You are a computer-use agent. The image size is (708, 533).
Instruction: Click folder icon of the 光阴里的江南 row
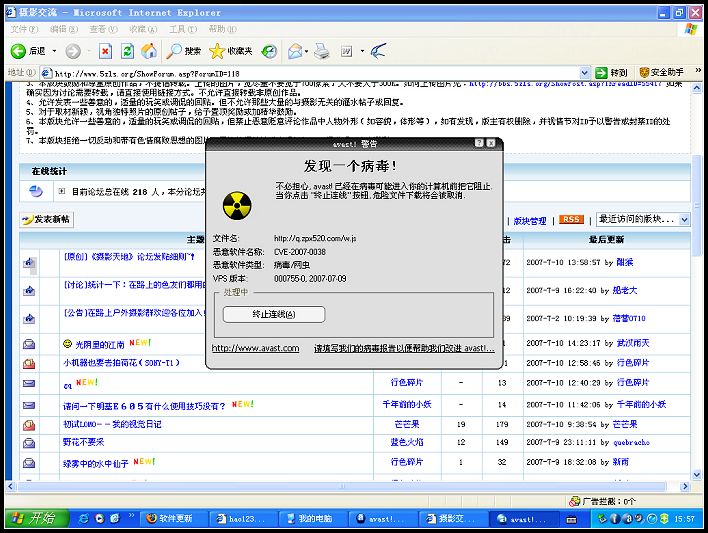point(29,344)
